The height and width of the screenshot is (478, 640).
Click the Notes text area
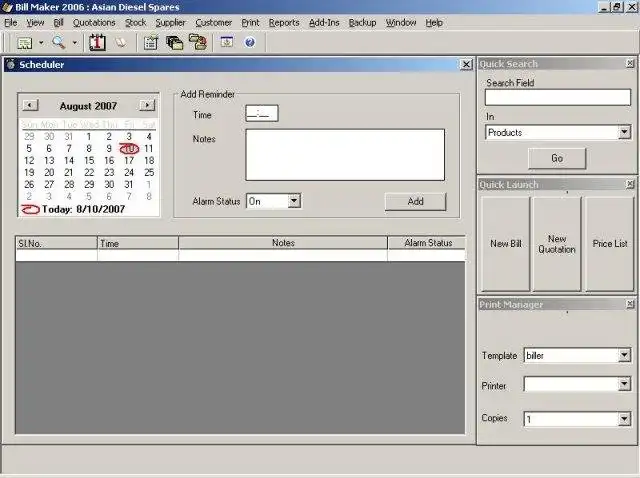coord(345,155)
